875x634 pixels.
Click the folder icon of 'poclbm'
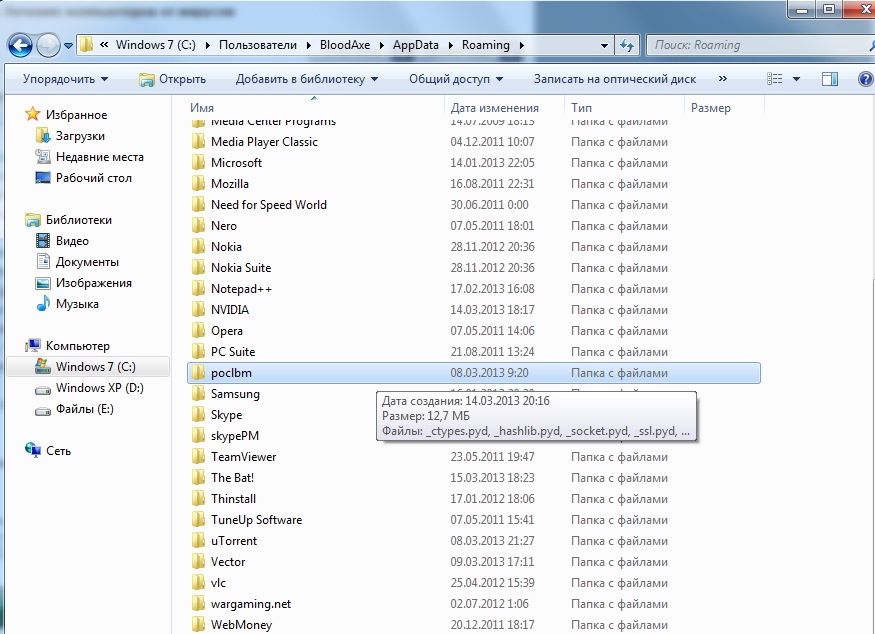pos(198,373)
